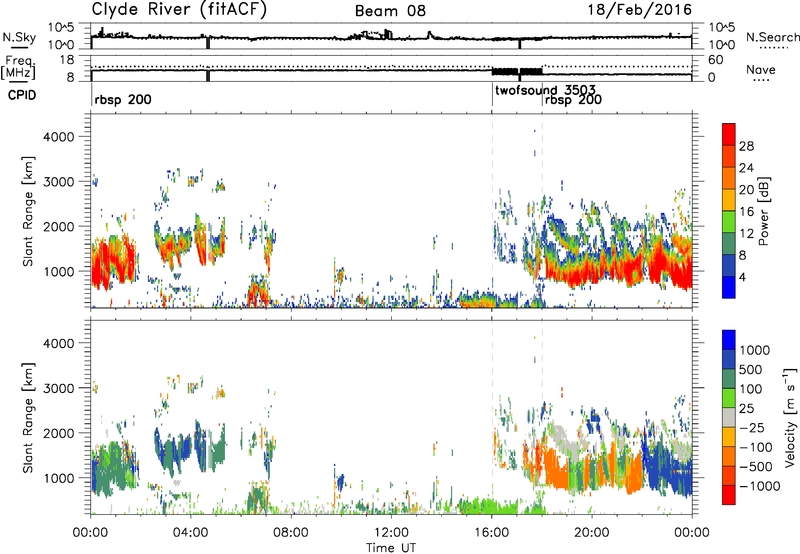Select the 'Freq. [MHz]' axis label
Image resolution: width=800 pixels, height=554 pixels.
[18, 68]
